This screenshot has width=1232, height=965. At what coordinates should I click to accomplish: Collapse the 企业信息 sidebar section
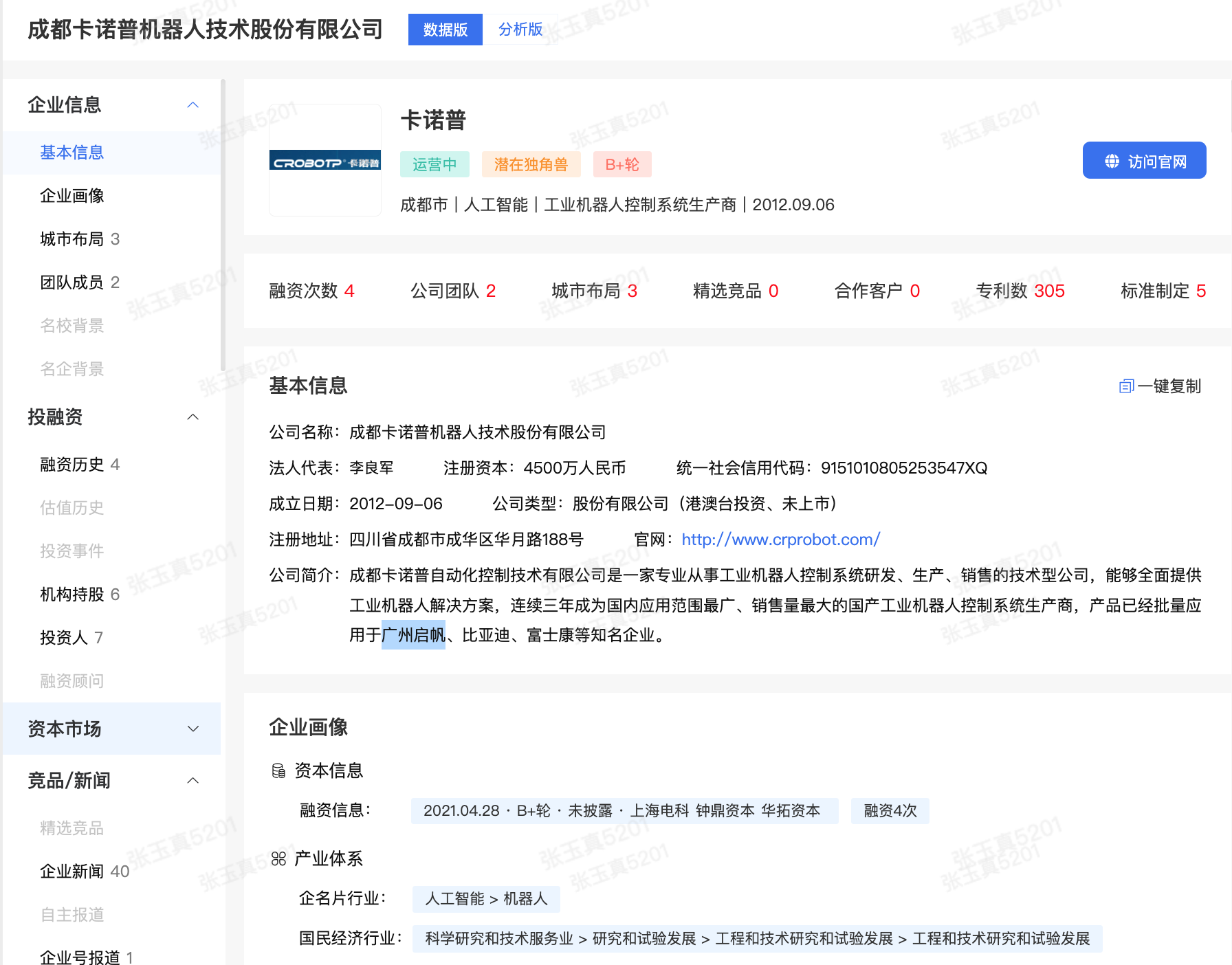click(193, 105)
